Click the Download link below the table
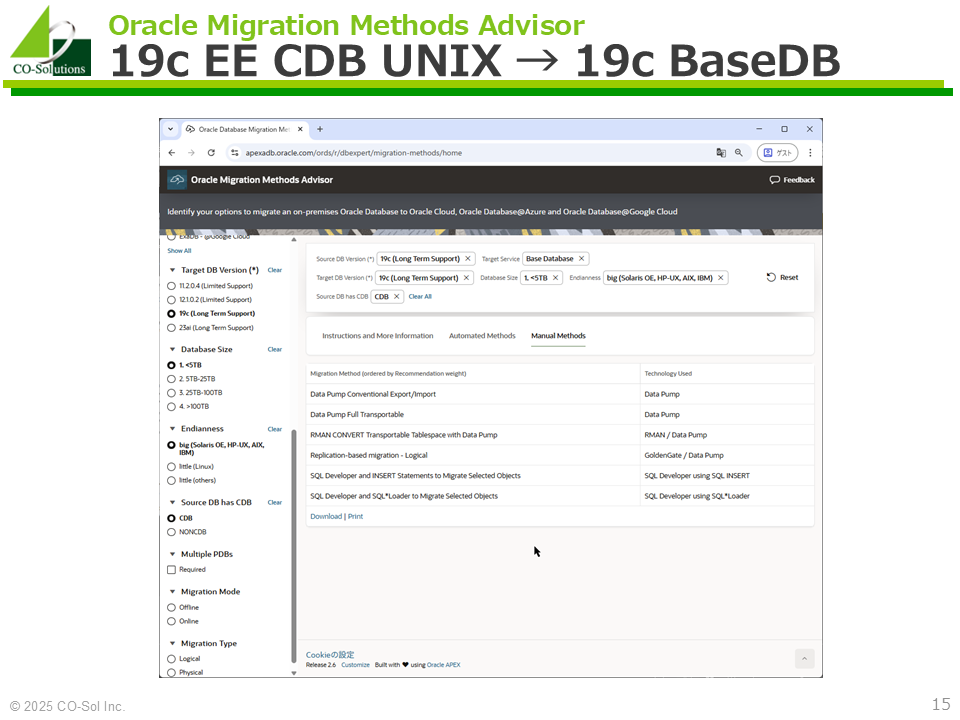The image size is (960, 720). [x=326, y=517]
